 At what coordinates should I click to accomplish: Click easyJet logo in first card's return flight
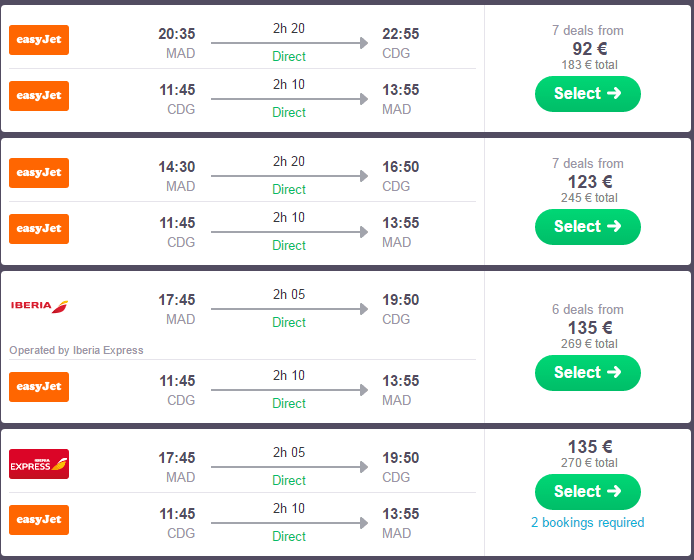pyautogui.click(x=39, y=96)
